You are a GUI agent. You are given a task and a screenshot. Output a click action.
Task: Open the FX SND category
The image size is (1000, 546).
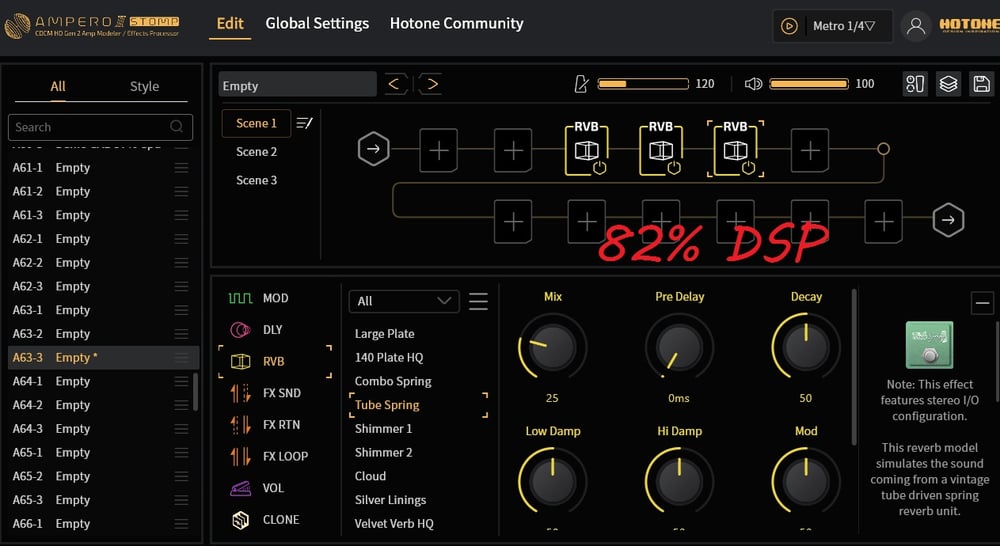point(264,393)
